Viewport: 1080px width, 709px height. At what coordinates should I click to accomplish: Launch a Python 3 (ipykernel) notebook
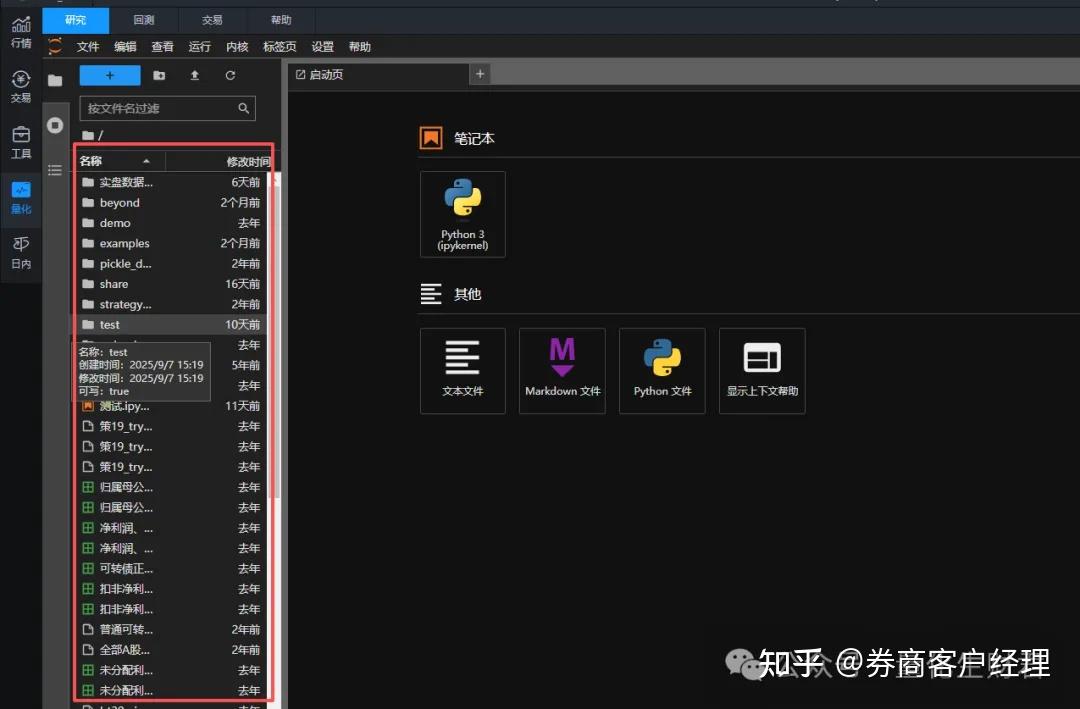(x=462, y=213)
